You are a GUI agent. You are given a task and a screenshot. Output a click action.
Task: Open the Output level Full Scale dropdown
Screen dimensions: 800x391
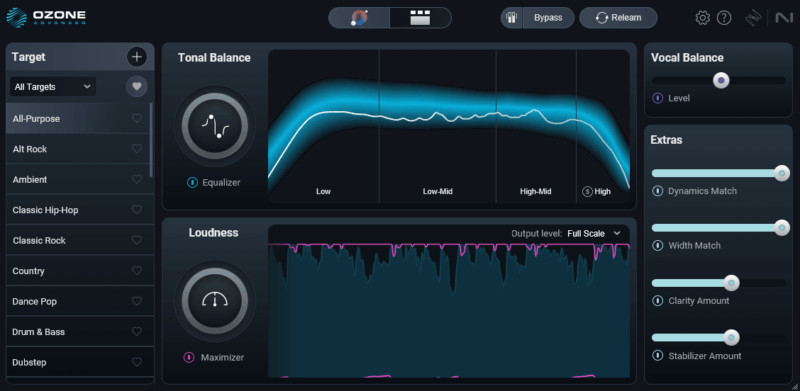point(594,233)
